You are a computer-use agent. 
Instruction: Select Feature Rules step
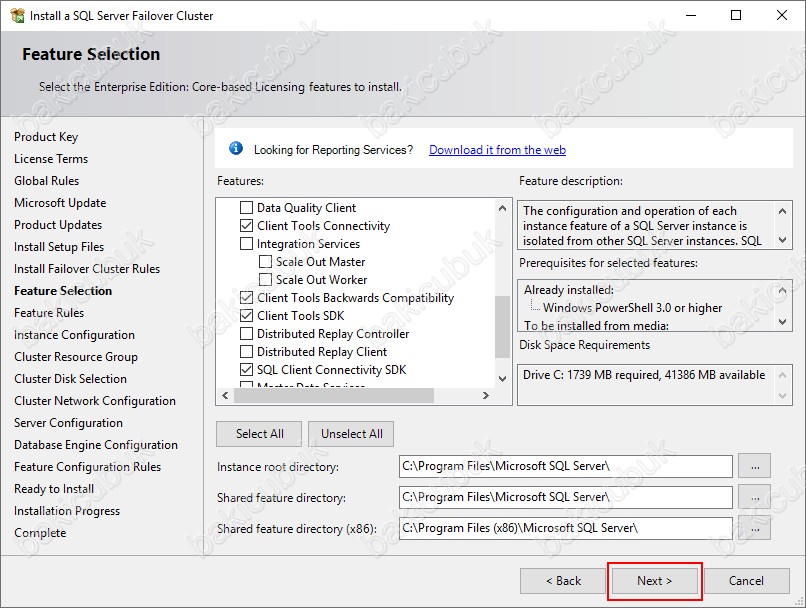pos(49,313)
